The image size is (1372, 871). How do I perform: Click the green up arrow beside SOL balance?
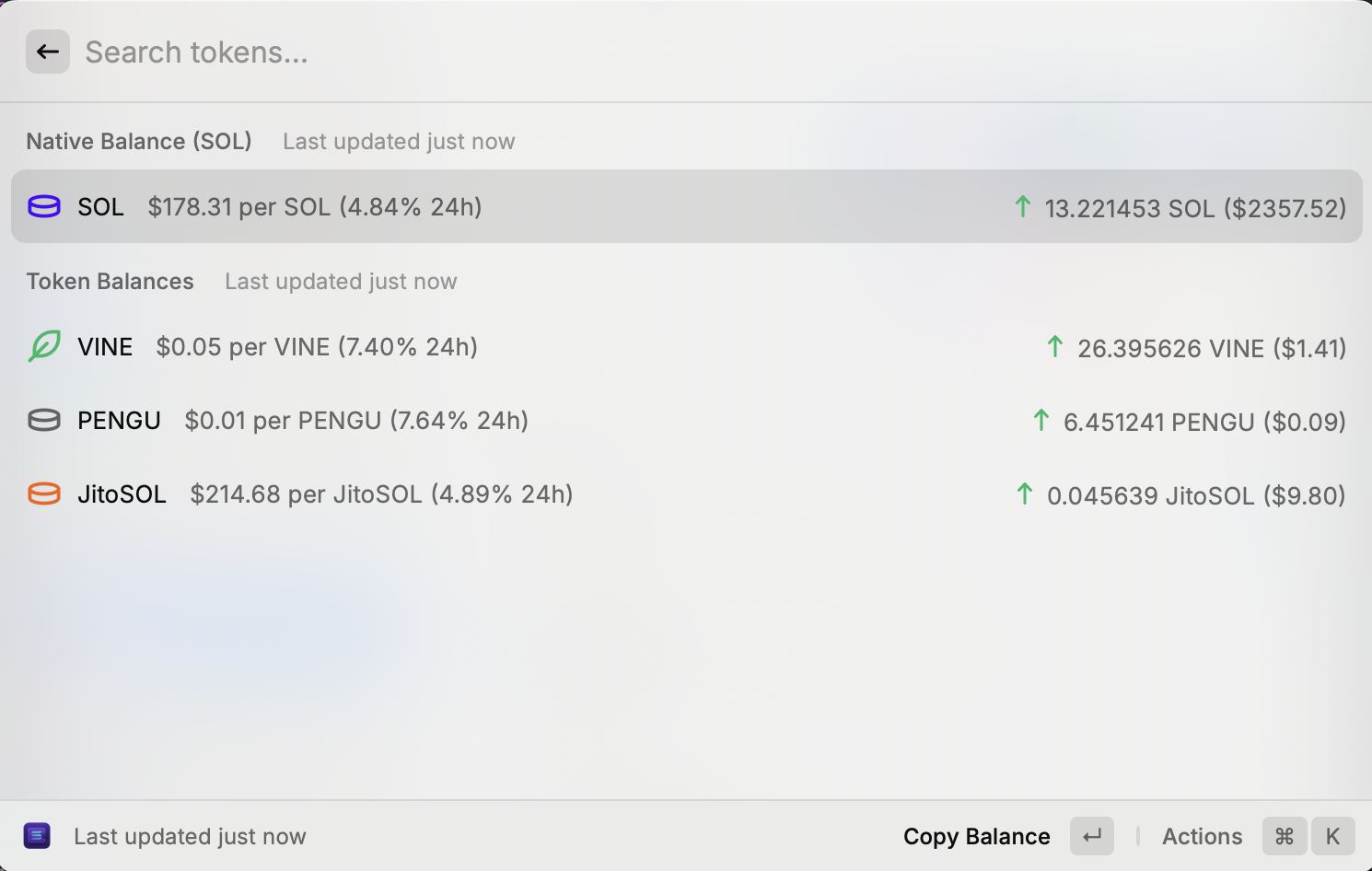(1022, 206)
